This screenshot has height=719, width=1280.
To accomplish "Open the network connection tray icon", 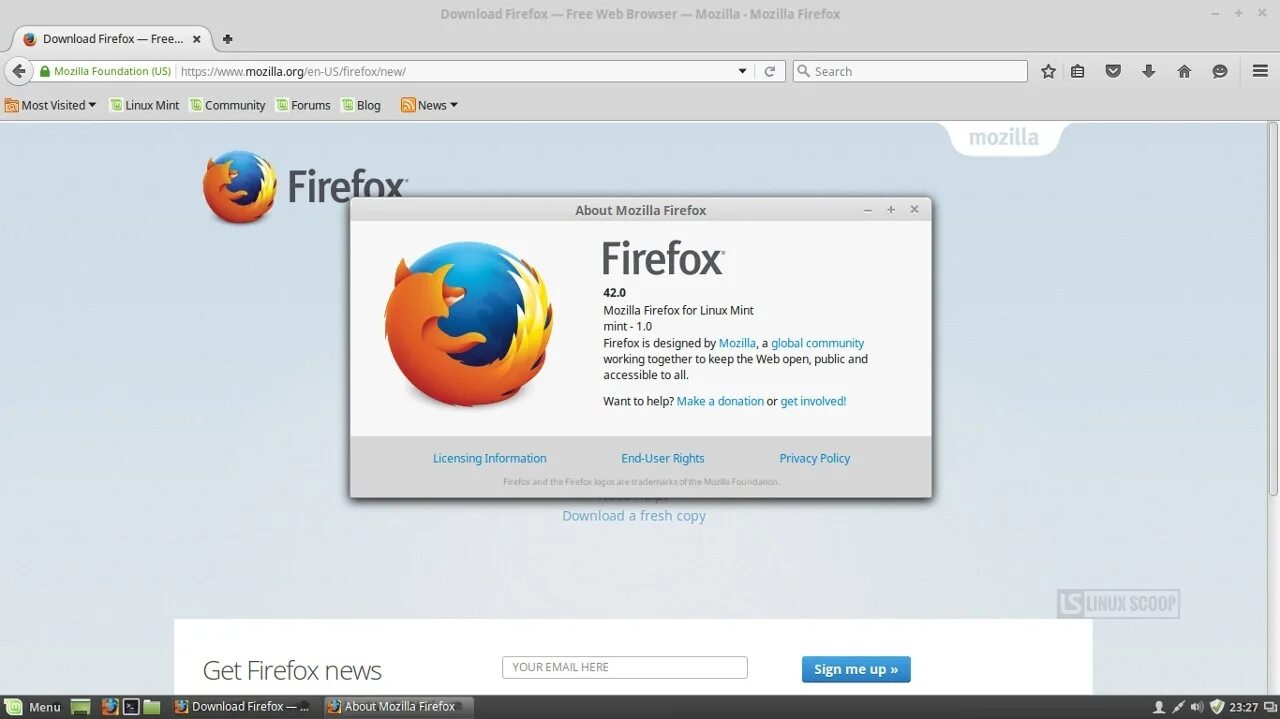I will click(1178, 707).
